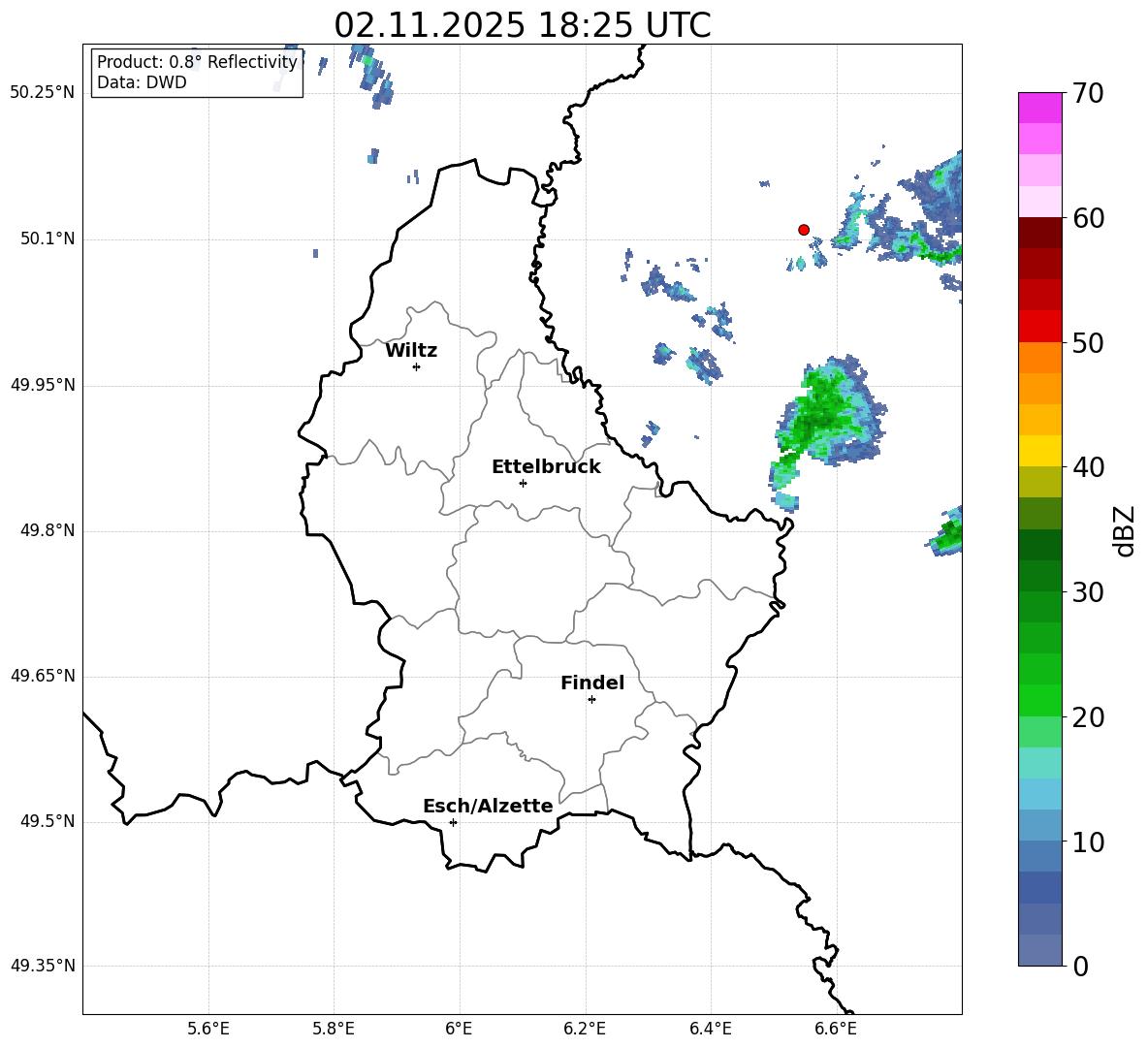Click the bright green colorbar segment at 20
This screenshot has height=1048, width=1148.
1039,700
